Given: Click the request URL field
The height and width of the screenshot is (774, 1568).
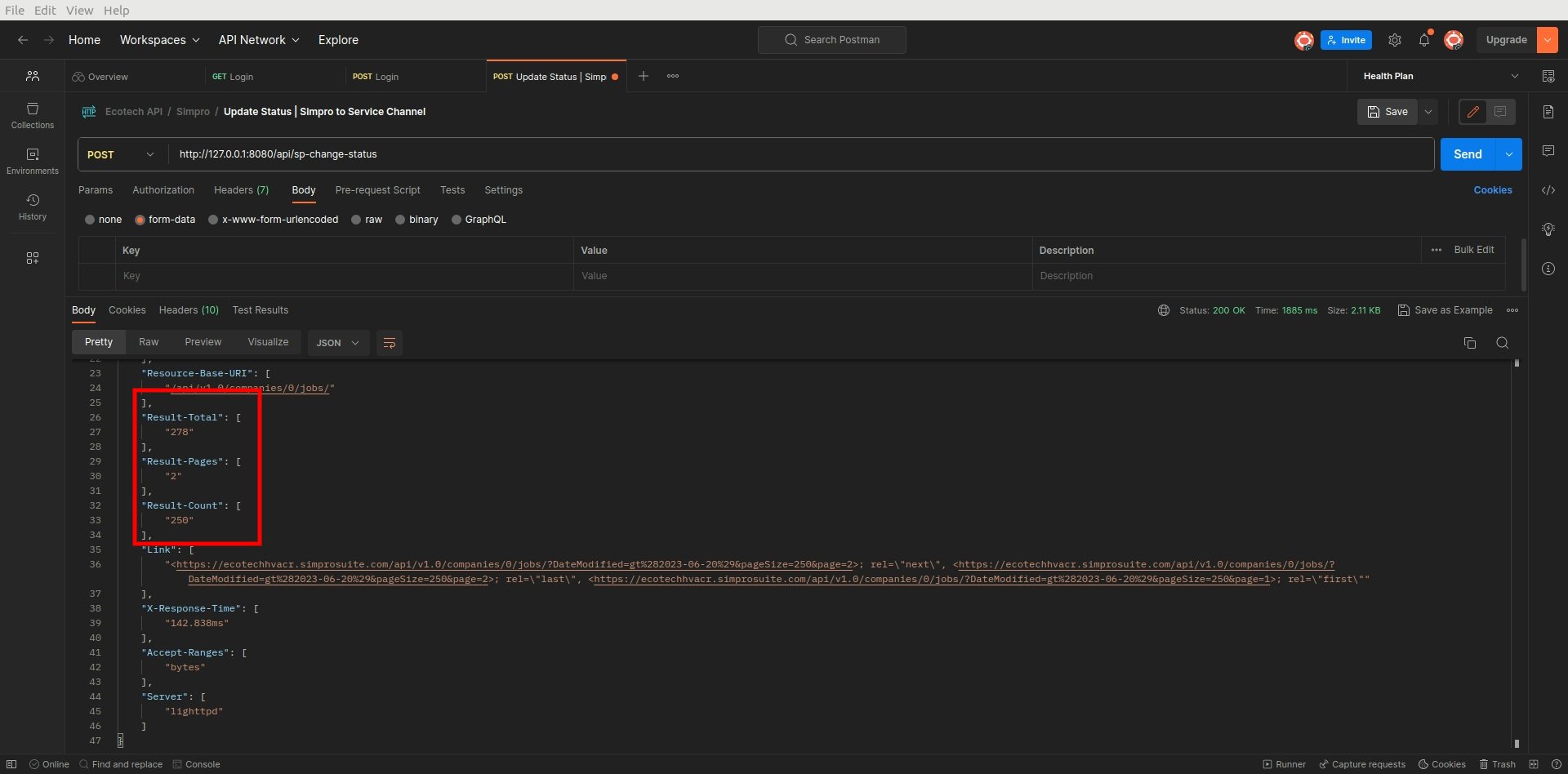Looking at the screenshot, I should pyautogui.click(x=800, y=154).
